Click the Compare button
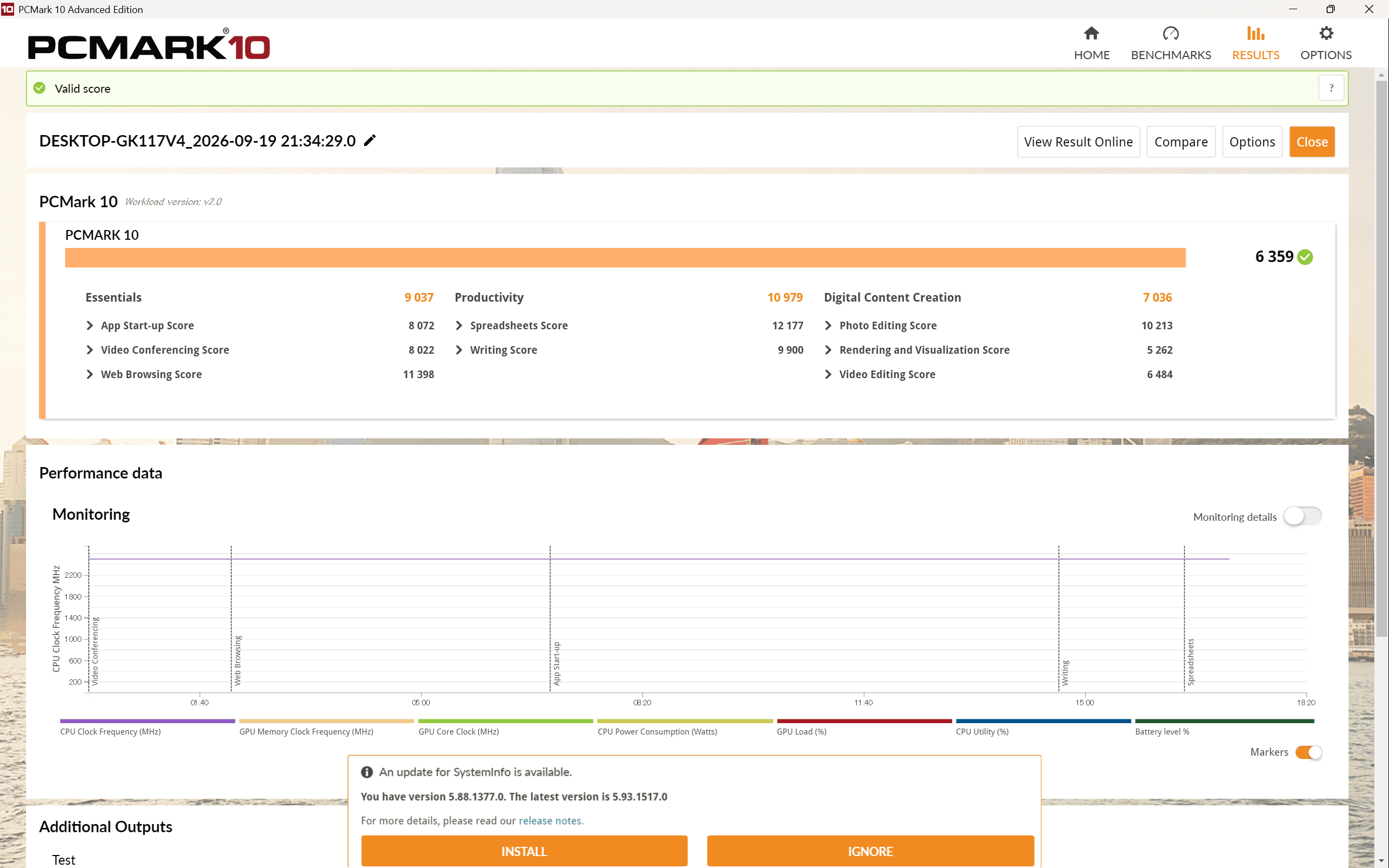 pyautogui.click(x=1181, y=142)
